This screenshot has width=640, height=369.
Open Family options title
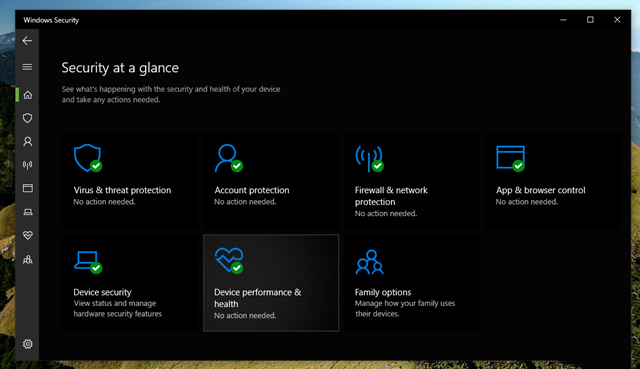coord(382,292)
